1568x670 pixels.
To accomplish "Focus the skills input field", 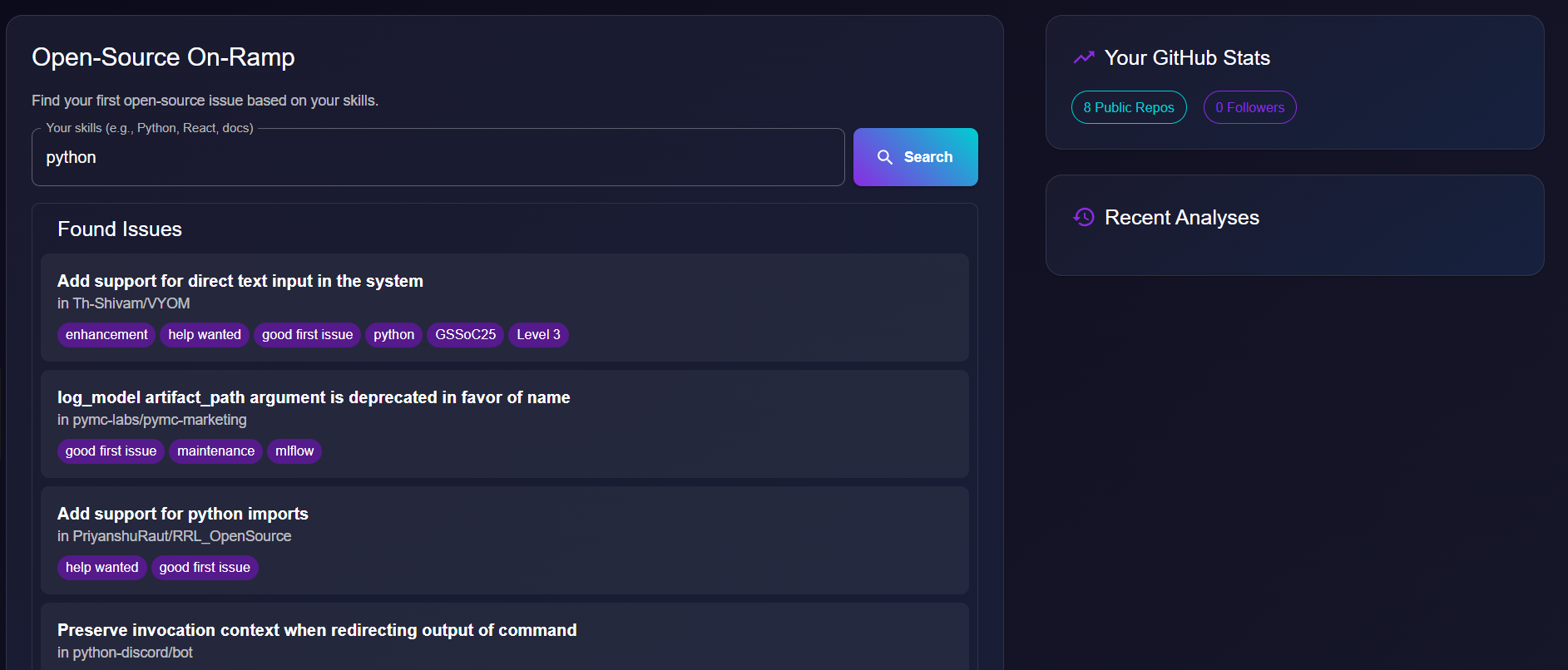I will click(x=438, y=157).
